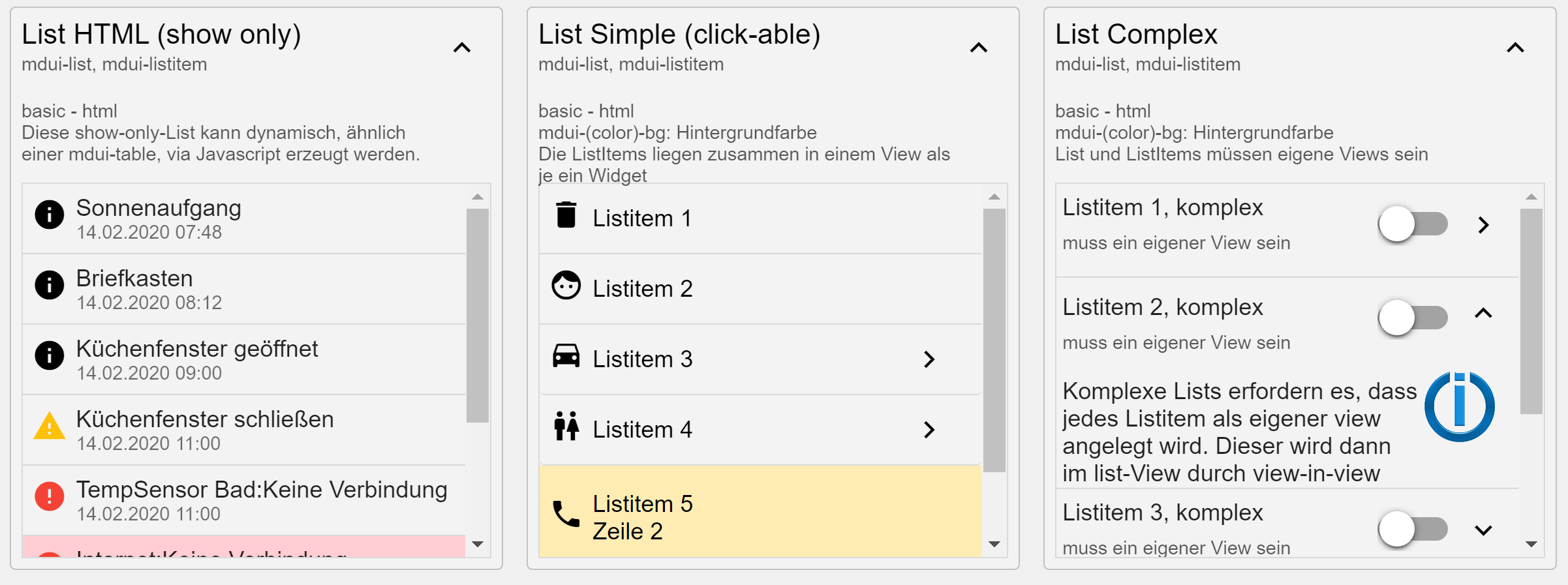Click the red error icon for TempSensor Bad

50,496
